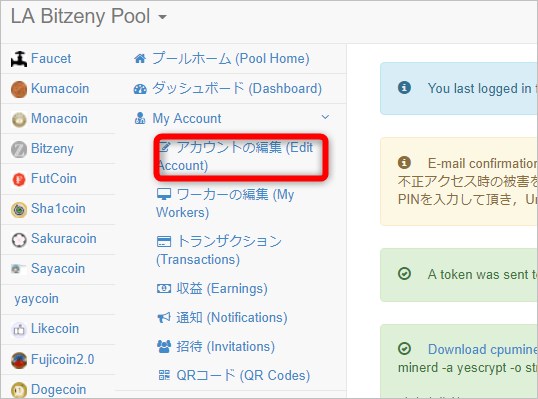Open the yaycoin pool link
Screen dimensions: 538x399
coord(36,299)
